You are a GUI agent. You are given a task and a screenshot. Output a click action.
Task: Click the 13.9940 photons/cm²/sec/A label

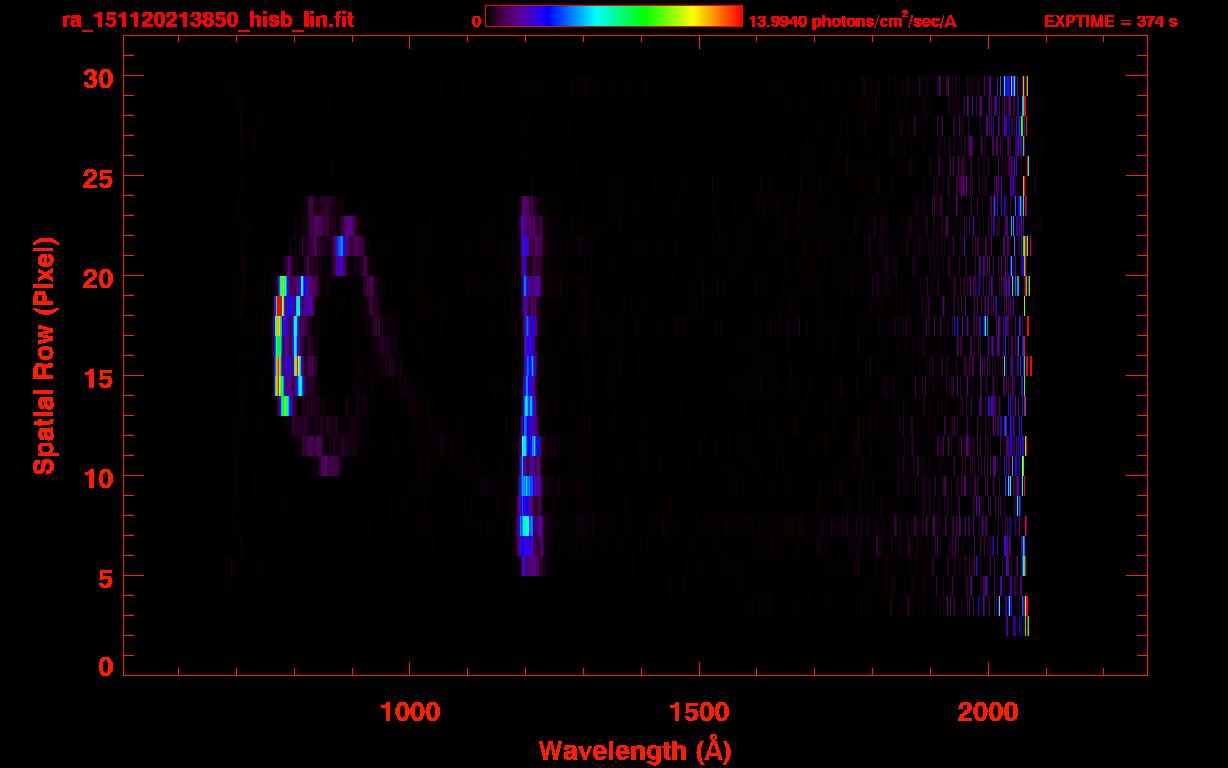(x=852, y=21)
